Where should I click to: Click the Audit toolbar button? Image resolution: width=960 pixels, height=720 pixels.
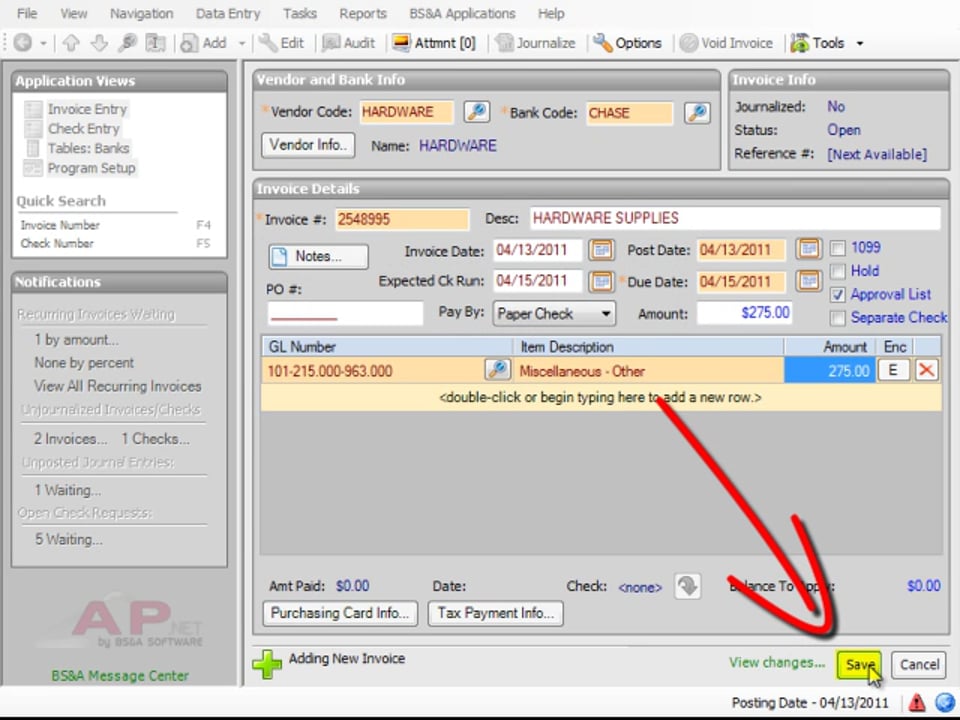point(349,43)
